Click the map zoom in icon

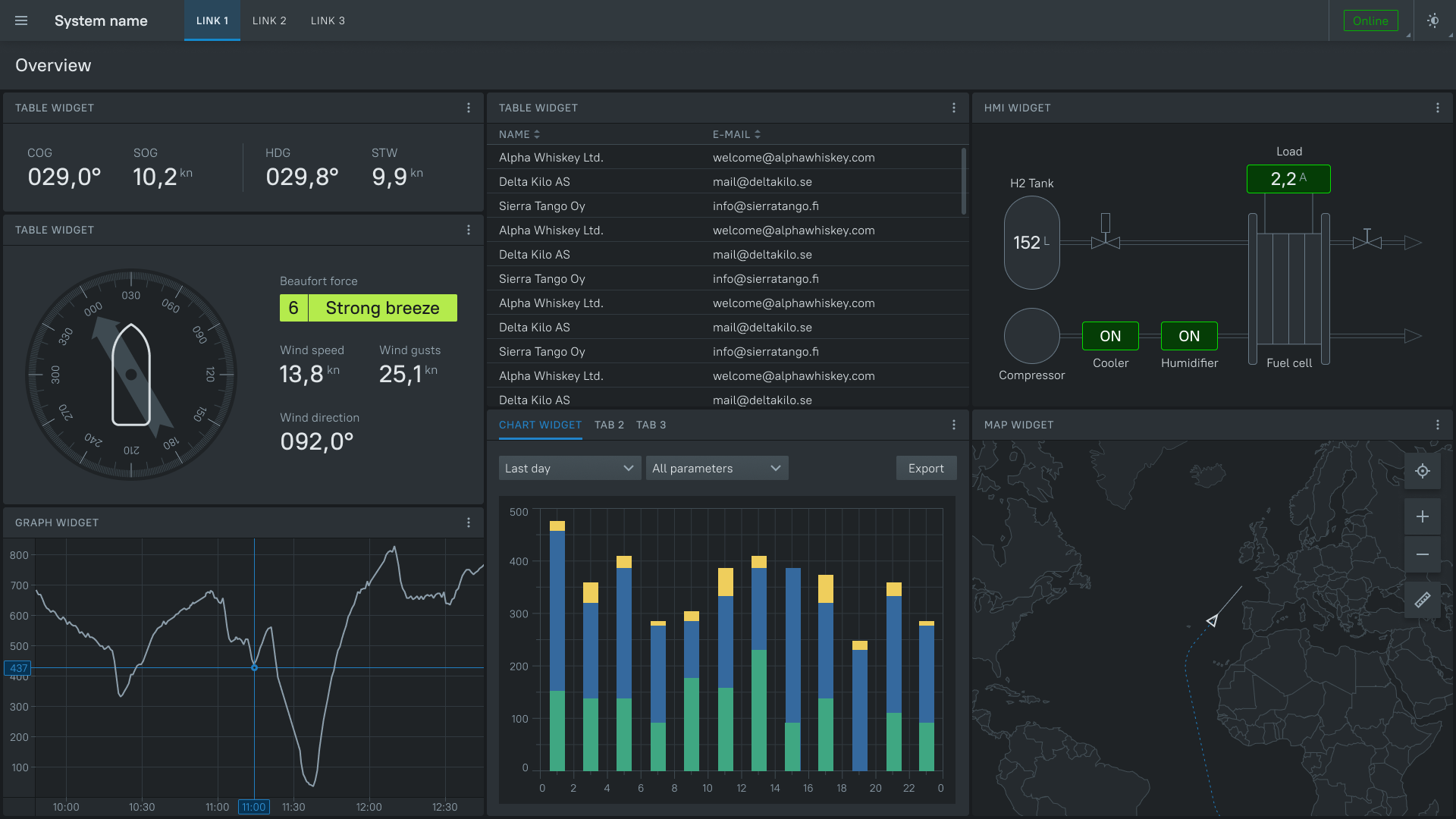tap(1423, 516)
